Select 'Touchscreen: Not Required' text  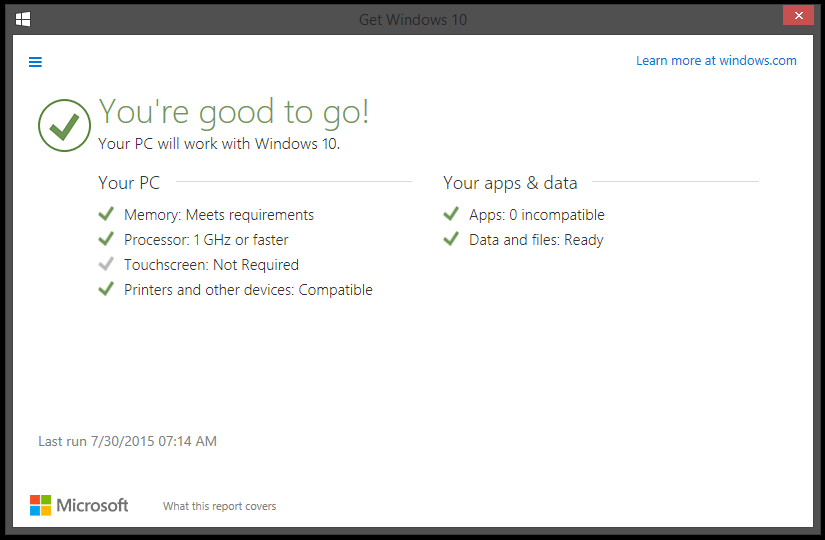coord(212,265)
